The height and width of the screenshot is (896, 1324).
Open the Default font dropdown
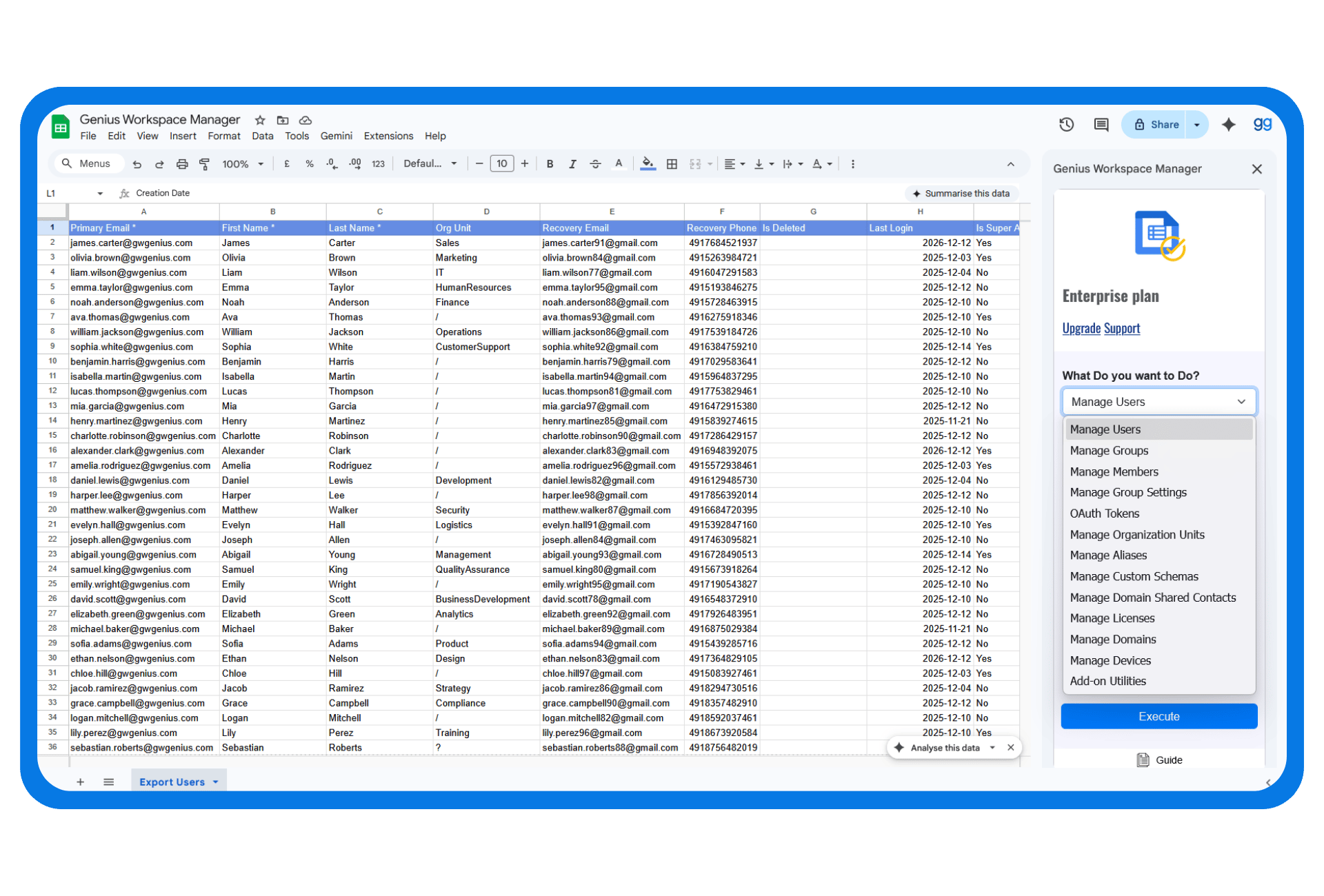430,164
